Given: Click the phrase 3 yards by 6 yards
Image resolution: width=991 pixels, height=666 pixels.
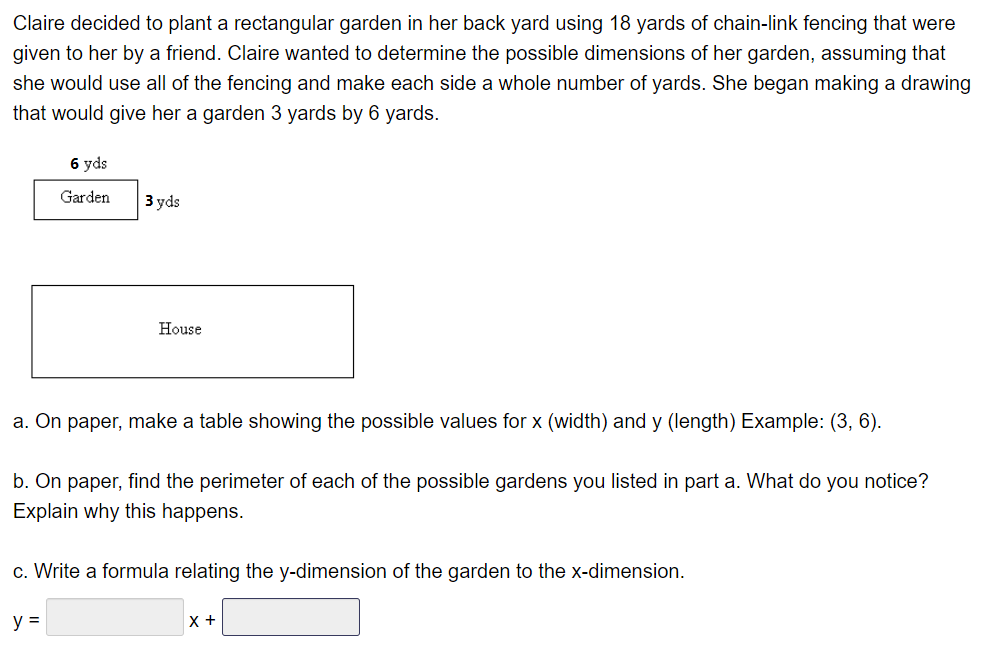Looking at the screenshot, I should click(x=354, y=113).
